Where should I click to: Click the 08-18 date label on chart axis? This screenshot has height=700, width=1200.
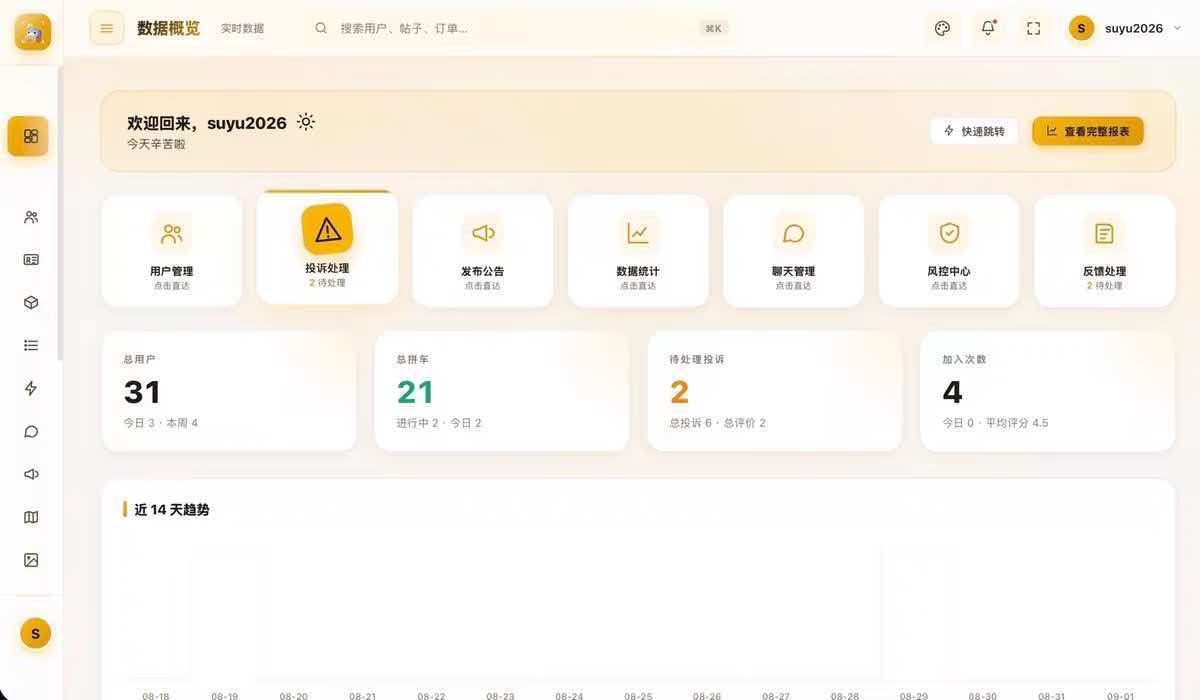pyautogui.click(x=156, y=695)
